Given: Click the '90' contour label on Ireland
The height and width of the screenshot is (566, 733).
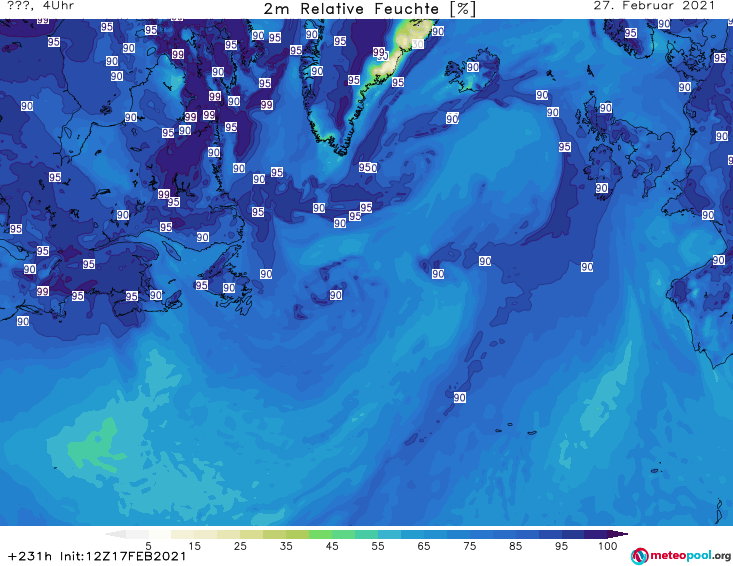Looking at the screenshot, I should click(x=602, y=188).
